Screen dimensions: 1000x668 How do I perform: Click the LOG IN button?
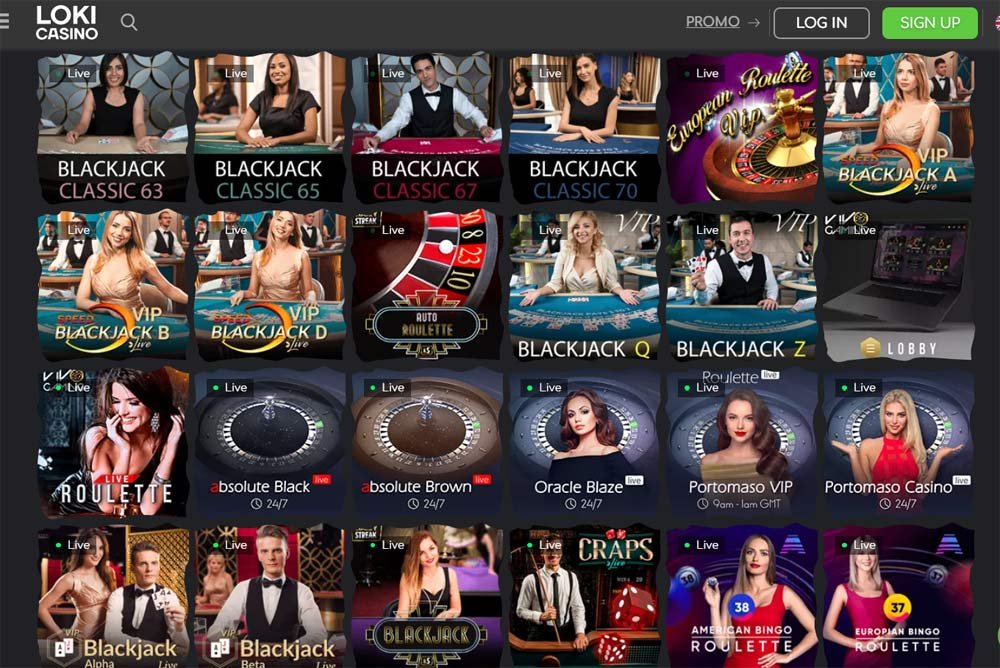click(x=821, y=23)
